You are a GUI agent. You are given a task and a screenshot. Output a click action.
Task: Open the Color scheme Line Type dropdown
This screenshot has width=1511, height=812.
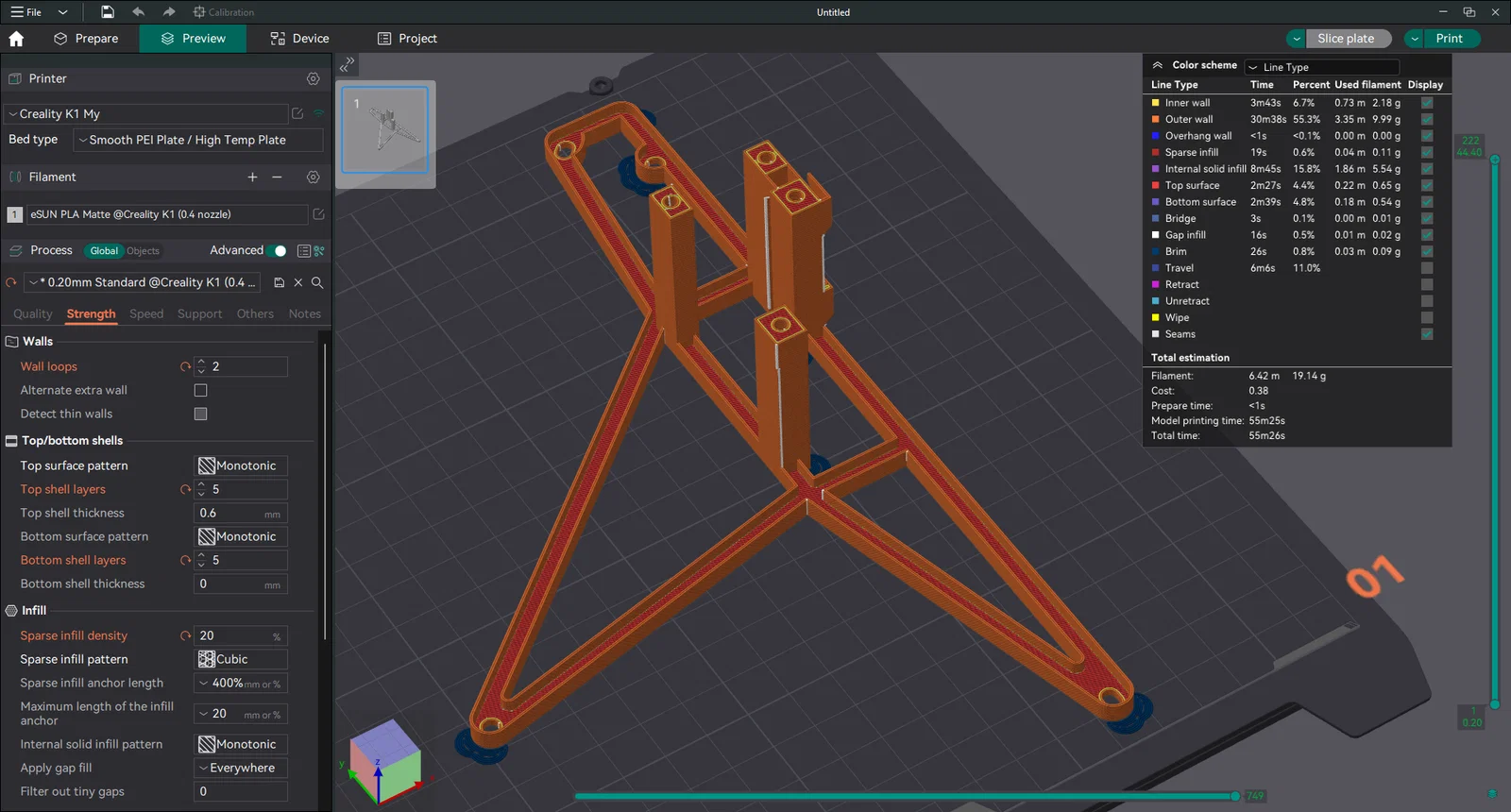1321,67
